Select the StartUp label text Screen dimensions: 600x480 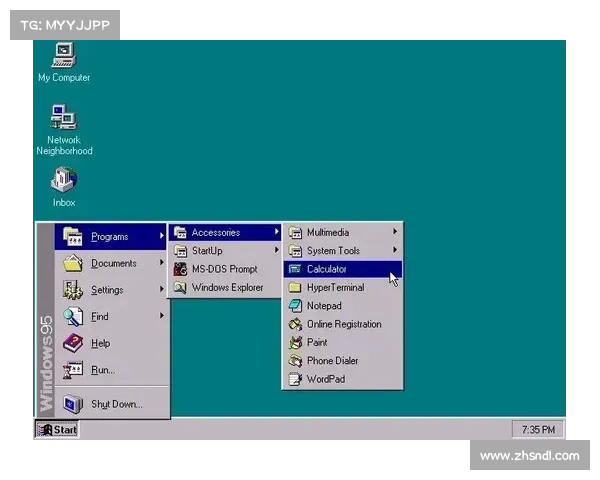pos(207,251)
